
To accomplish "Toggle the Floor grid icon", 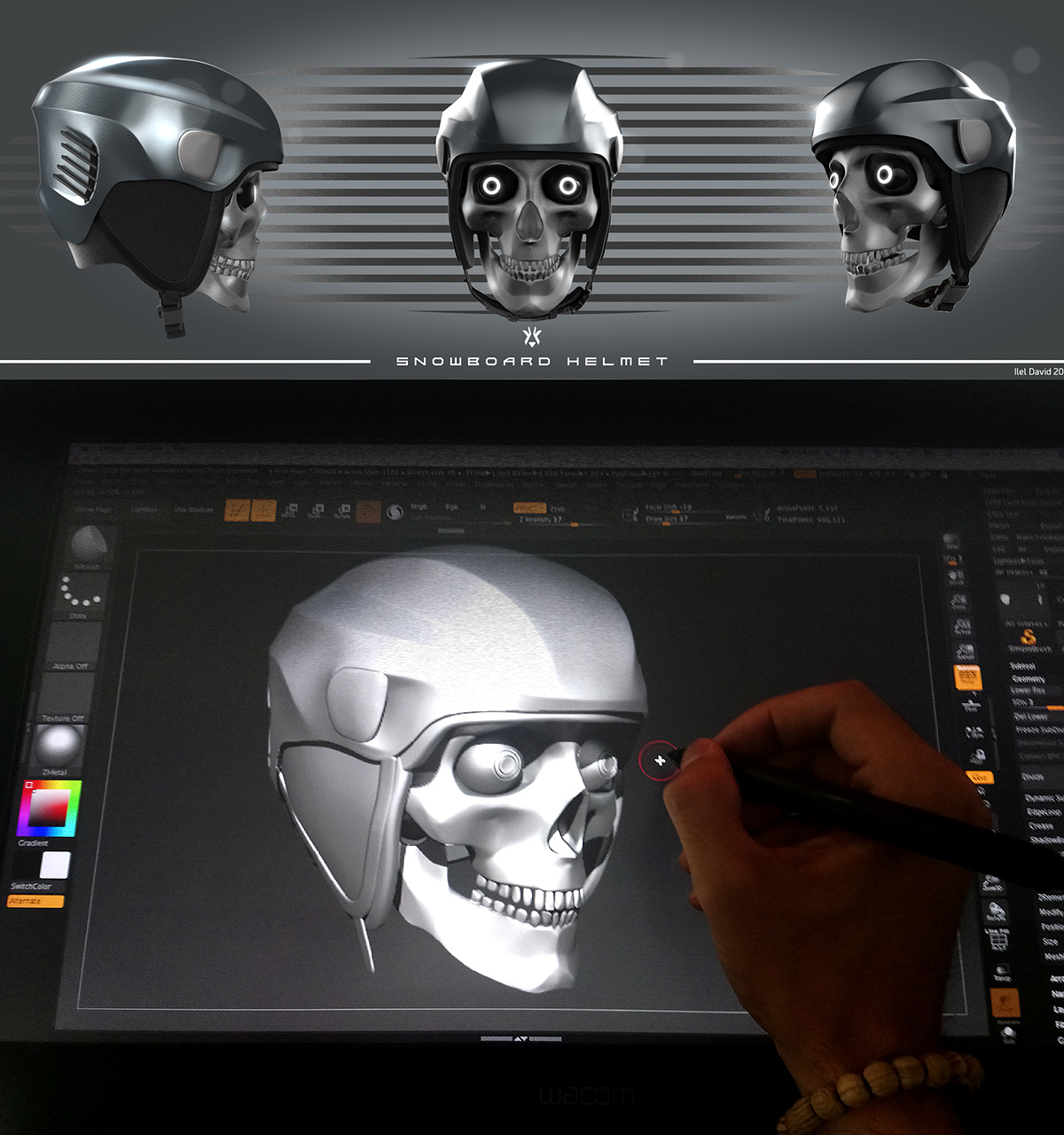I will 971,707.
